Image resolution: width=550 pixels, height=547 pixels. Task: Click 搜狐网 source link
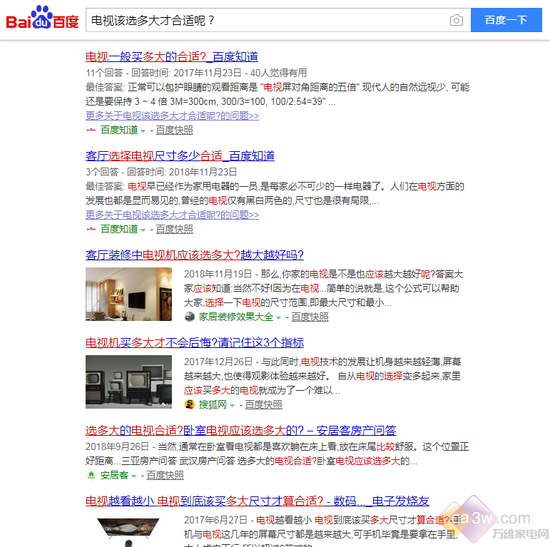pos(213,405)
